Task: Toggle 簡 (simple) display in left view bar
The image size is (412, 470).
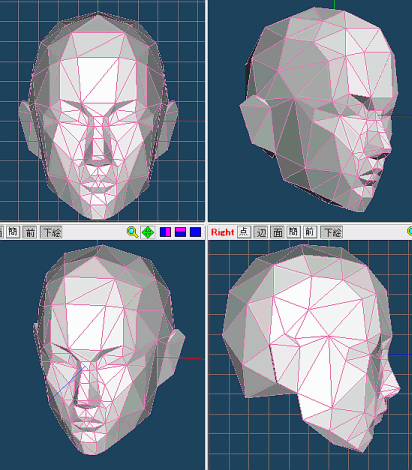Action: [x=13, y=232]
